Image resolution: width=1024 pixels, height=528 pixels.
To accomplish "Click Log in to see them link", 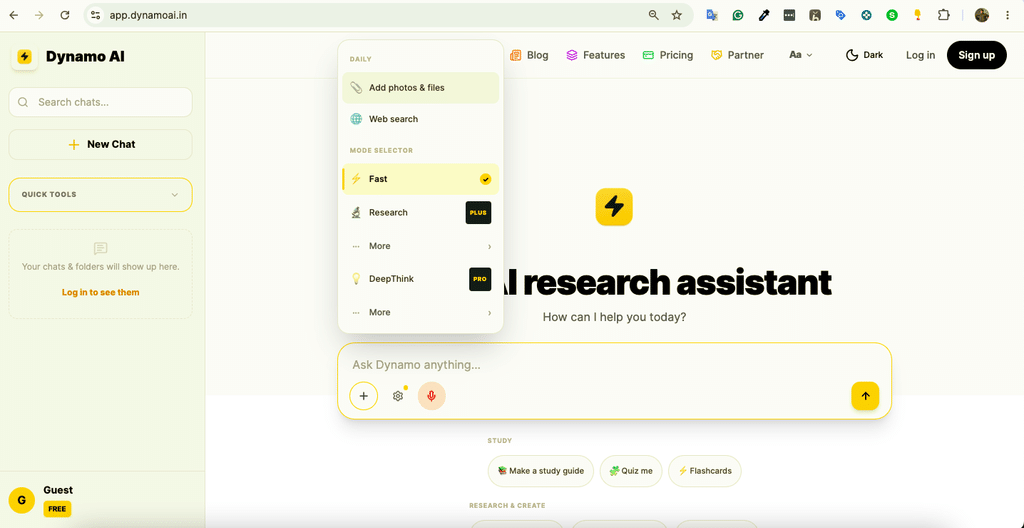I will point(101,292).
